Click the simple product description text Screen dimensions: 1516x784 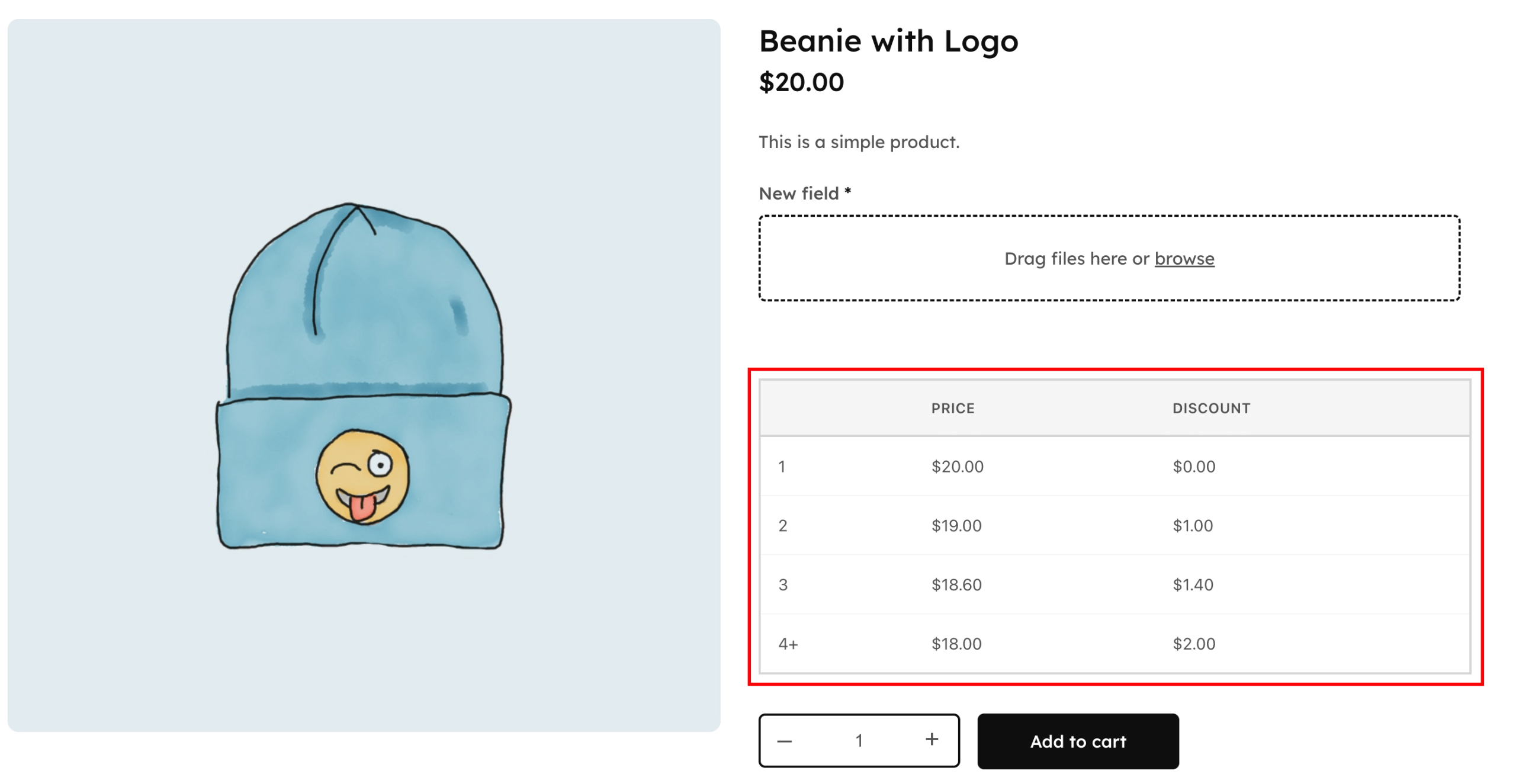click(859, 142)
